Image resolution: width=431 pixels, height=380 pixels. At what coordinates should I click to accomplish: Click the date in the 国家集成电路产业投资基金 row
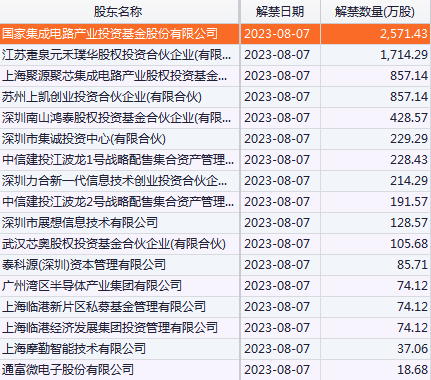click(277, 34)
